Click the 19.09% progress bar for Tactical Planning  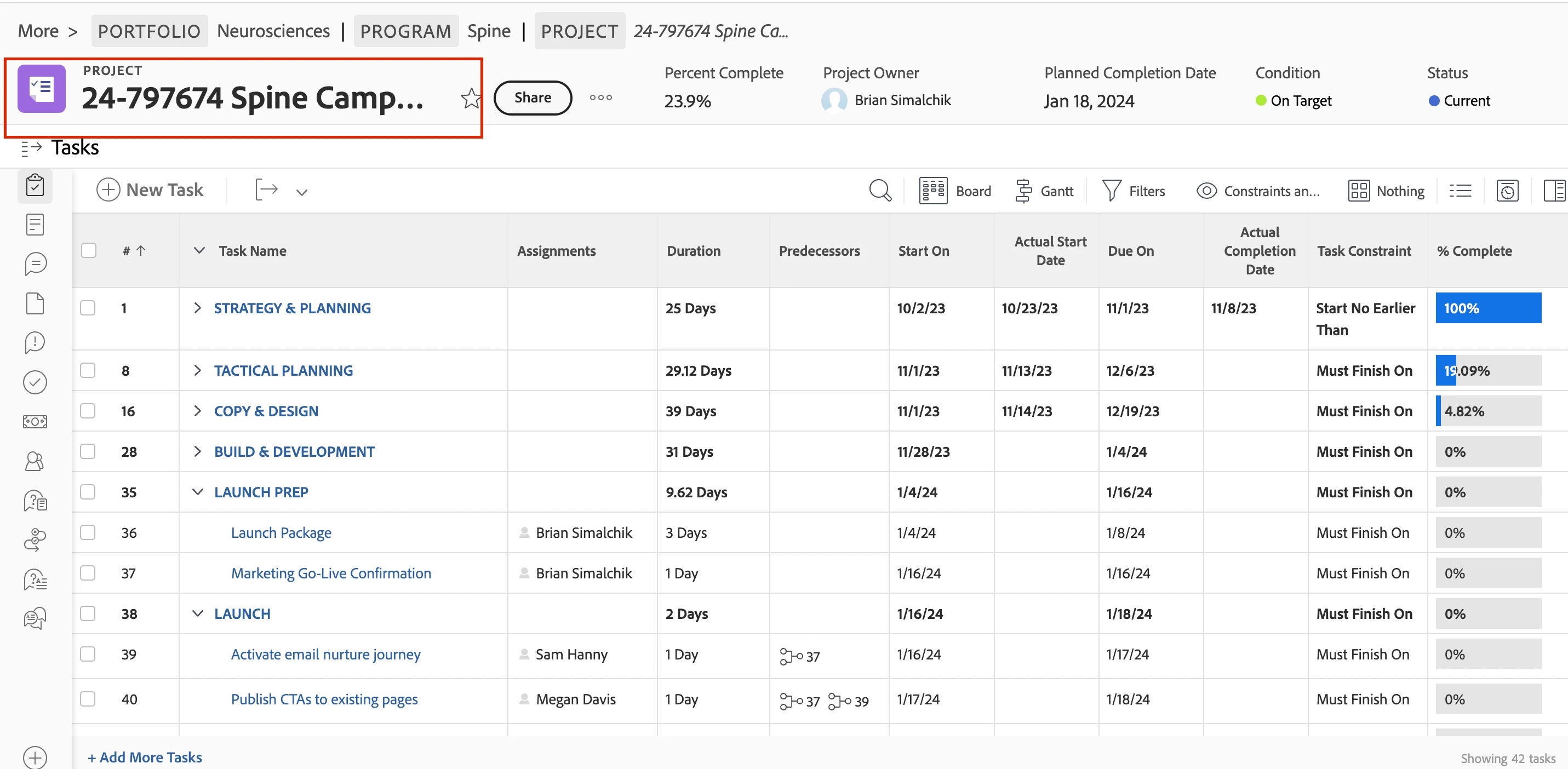(1487, 370)
